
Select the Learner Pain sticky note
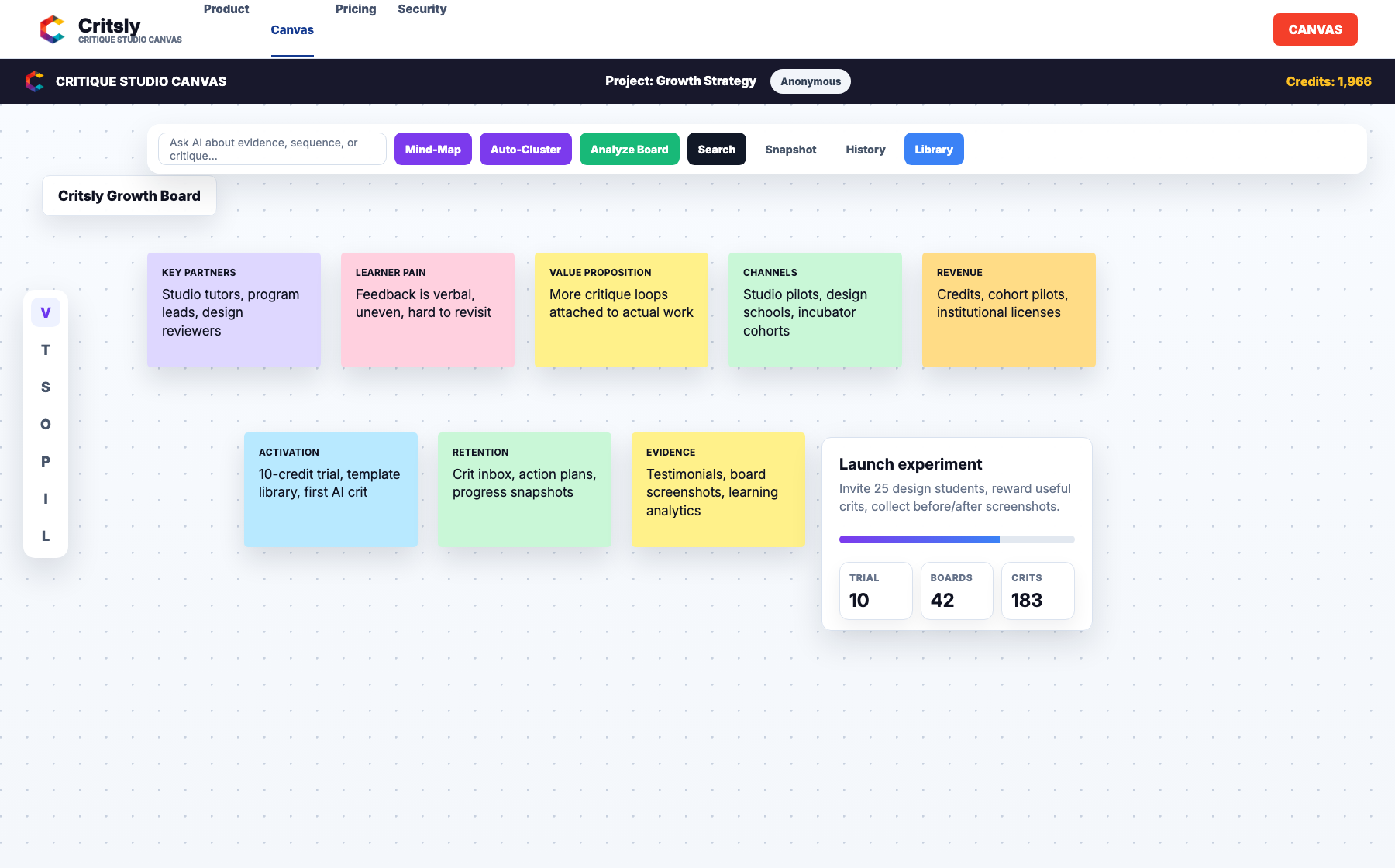[x=428, y=310]
